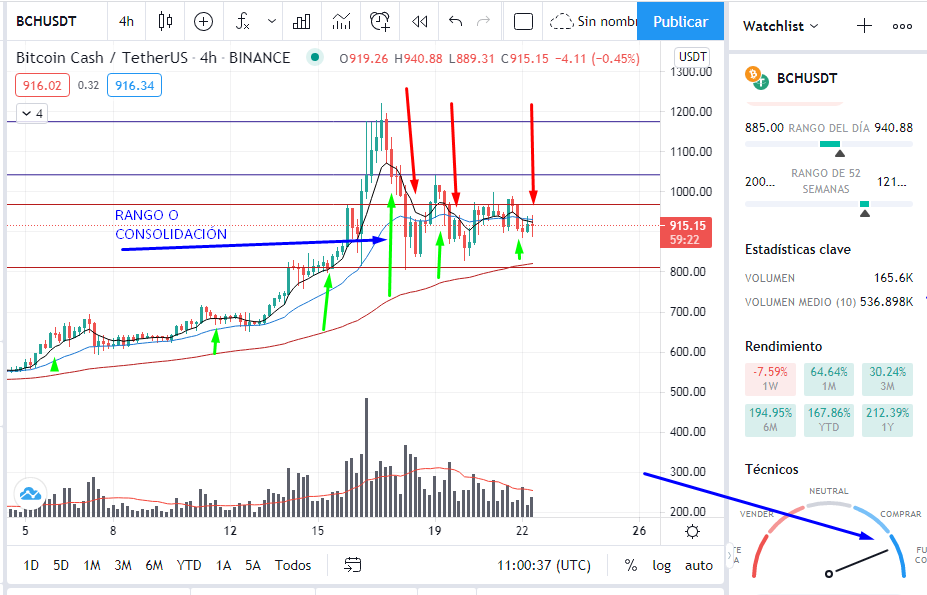Viewport: 927px width, 595px height.
Task: Select the YTD time range
Action: 189,565
